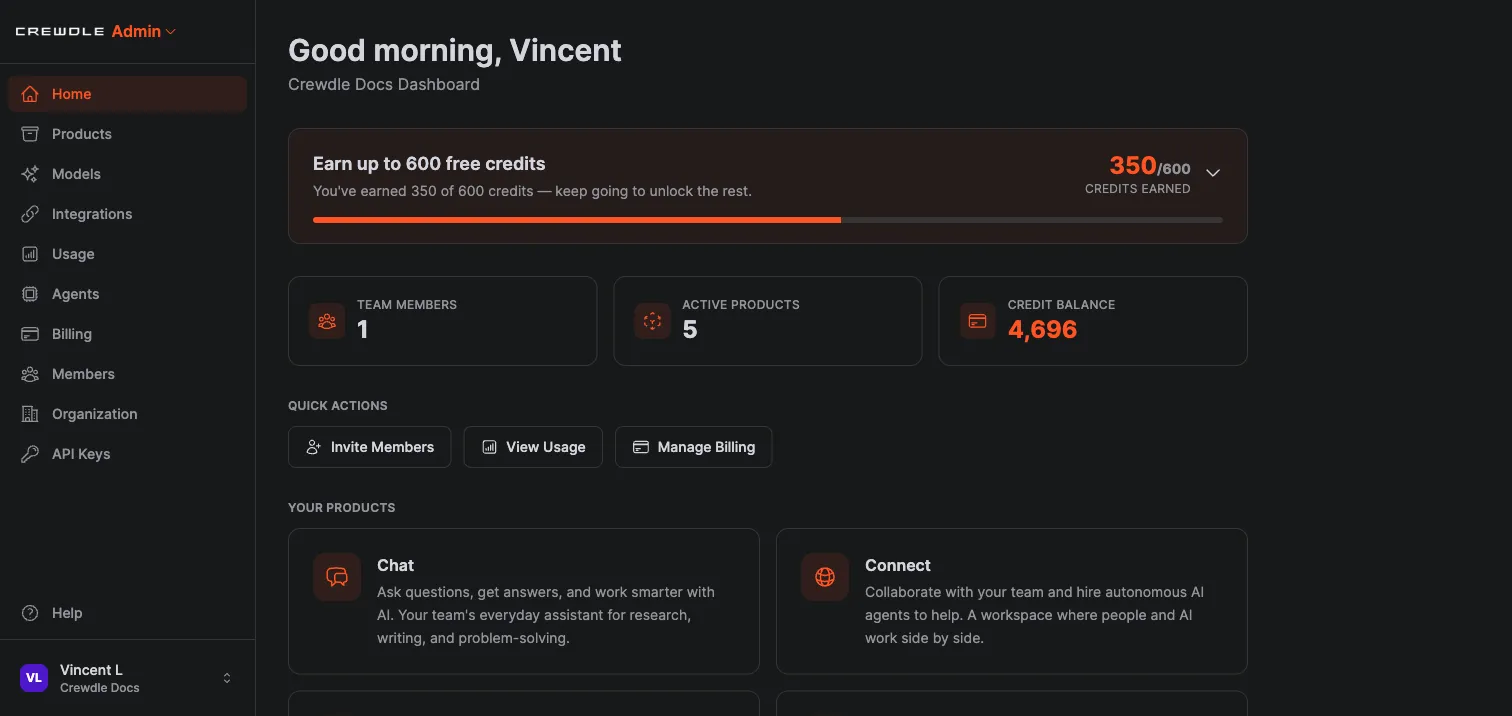Viewport: 1512px width, 716px height.
Task: Expand the free credits banner chevron
Action: click(1213, 173)
